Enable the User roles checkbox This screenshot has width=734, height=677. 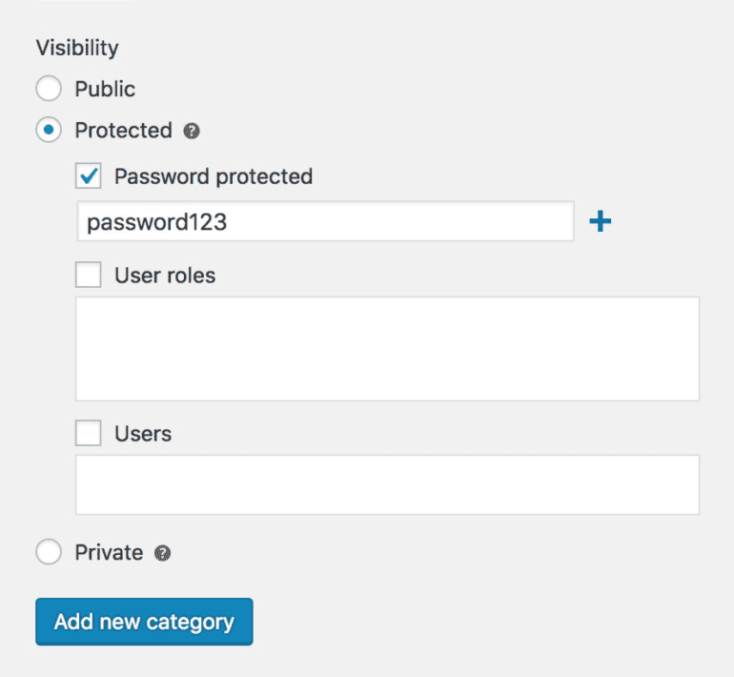click(x=88, y=274)
